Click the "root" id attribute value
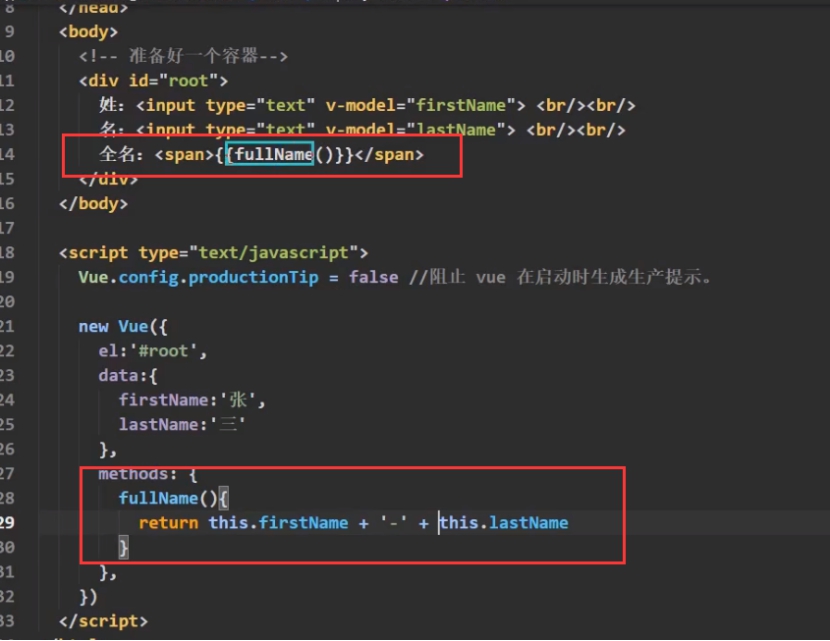Screen dimensions: 830x641 tap(188, 80)
